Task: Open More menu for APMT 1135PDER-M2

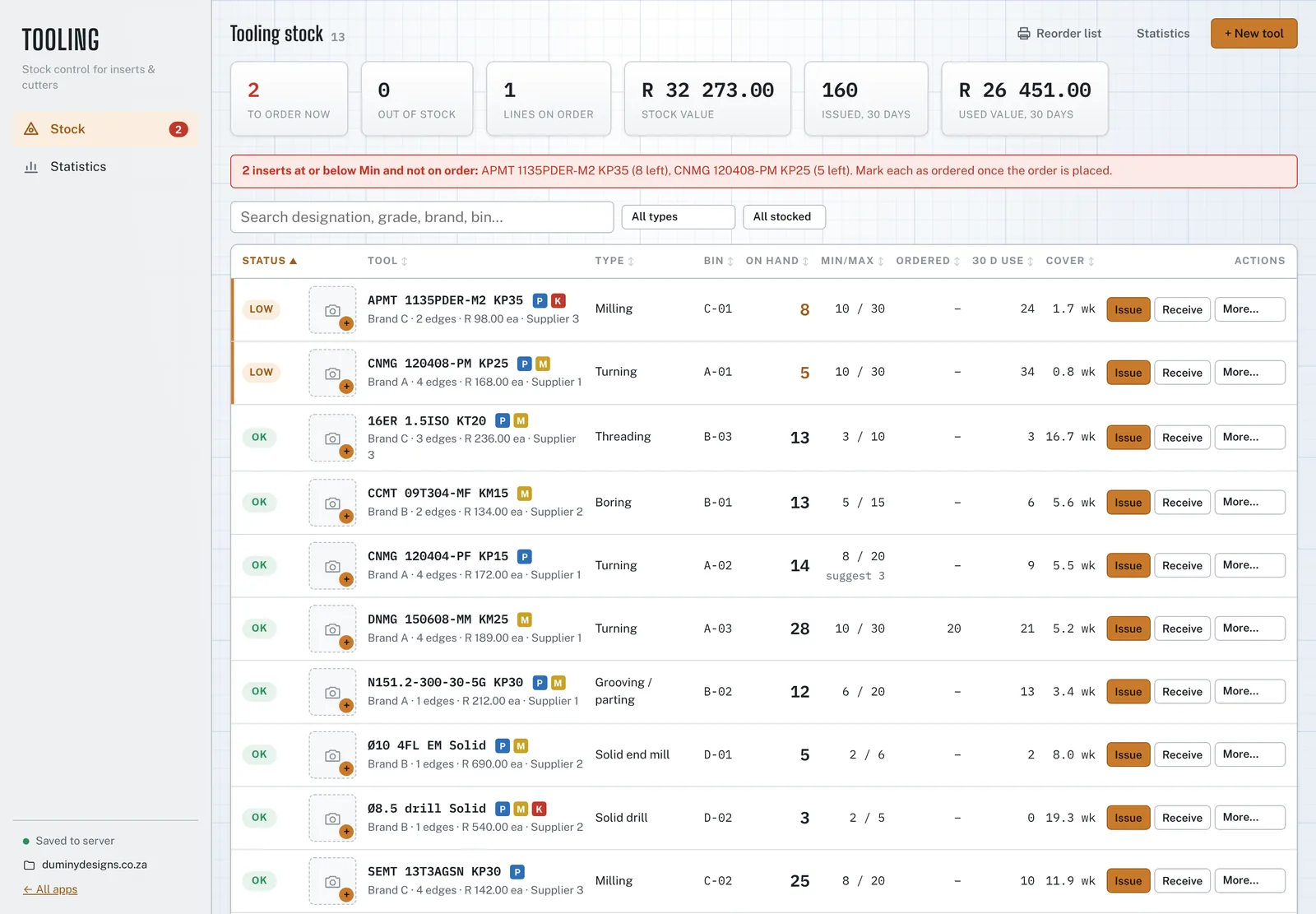Action: click(x=1249, y=309)
